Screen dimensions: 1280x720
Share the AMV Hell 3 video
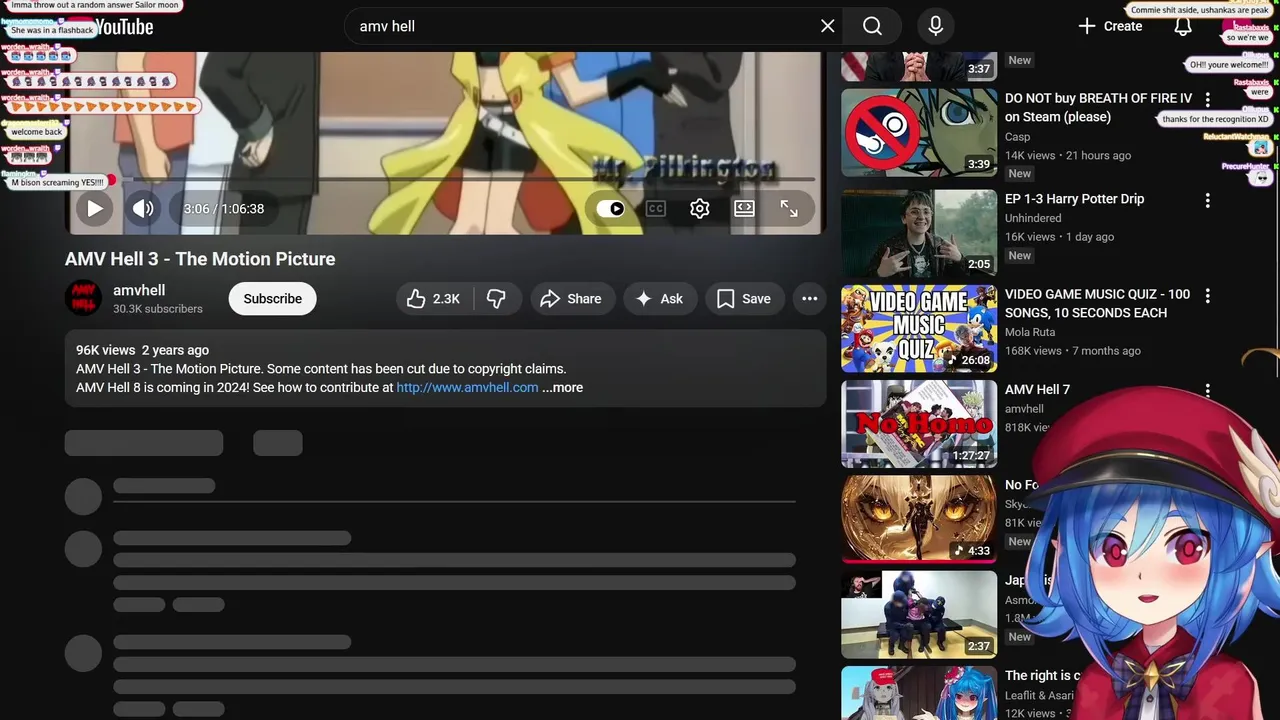coord(572,299)
